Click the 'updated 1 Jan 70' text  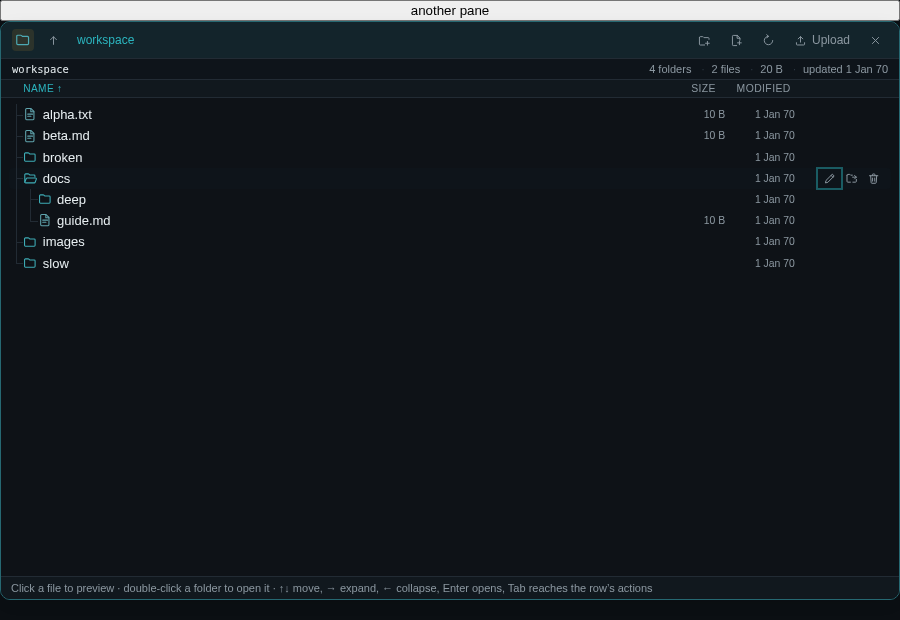pyautogui.click(x=845, y=69)
